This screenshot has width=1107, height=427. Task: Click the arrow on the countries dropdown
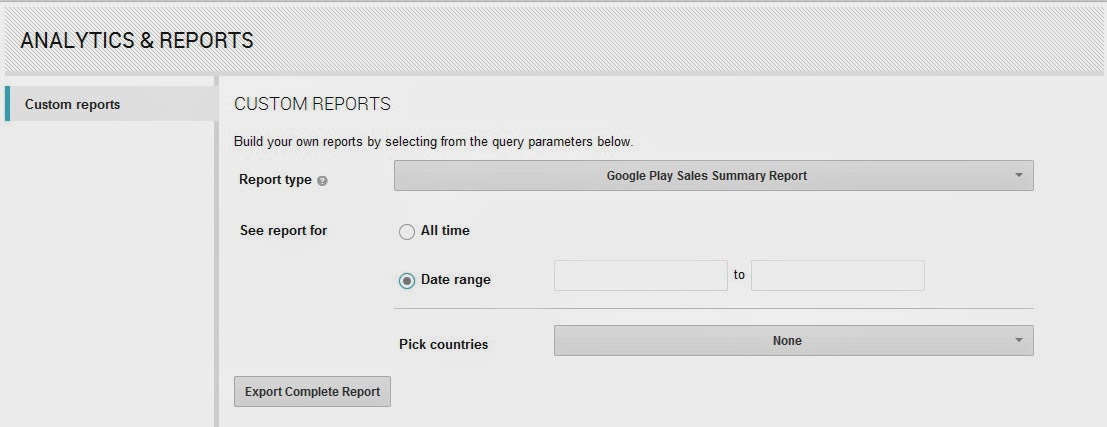[1018, 341]
